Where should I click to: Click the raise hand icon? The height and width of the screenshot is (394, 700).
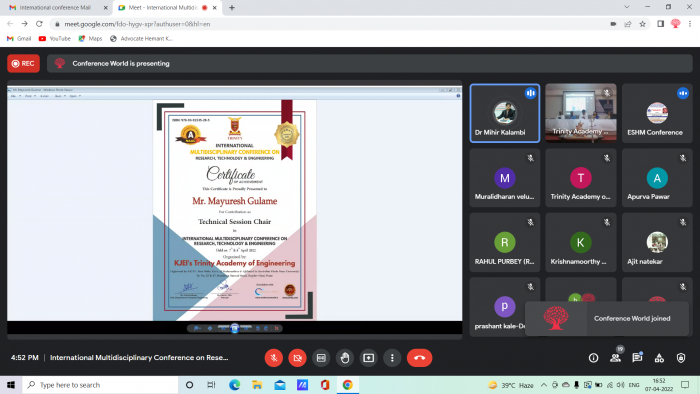click(345, 358)
